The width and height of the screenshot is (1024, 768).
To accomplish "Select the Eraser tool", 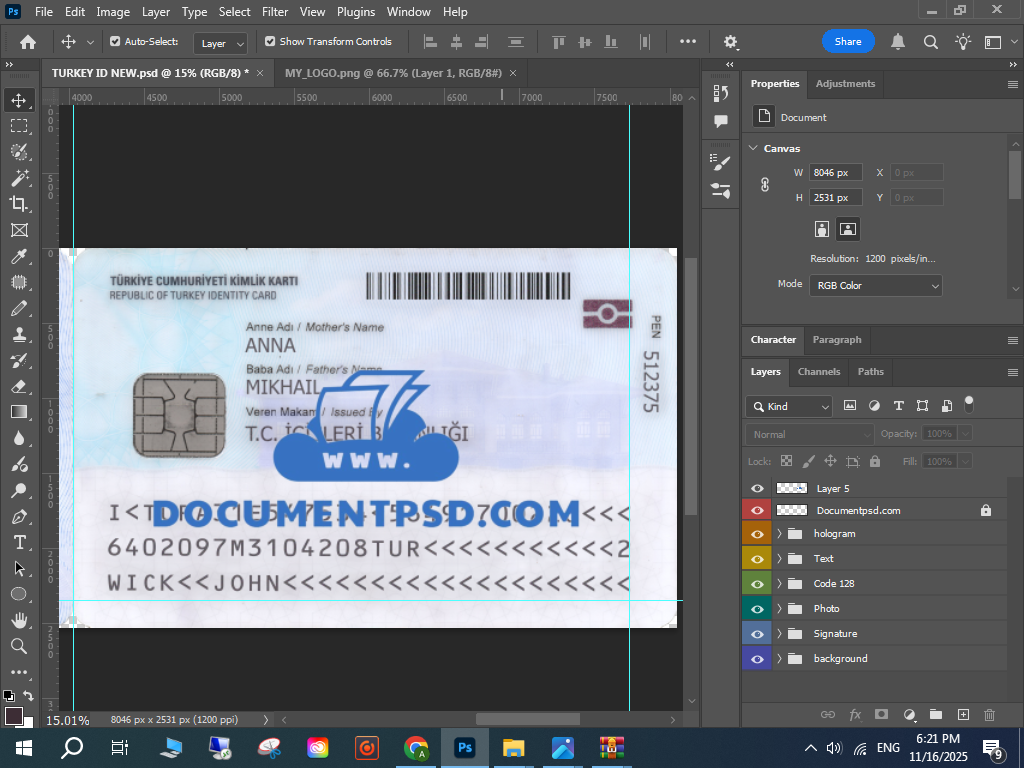I will [x=19, y=386].
